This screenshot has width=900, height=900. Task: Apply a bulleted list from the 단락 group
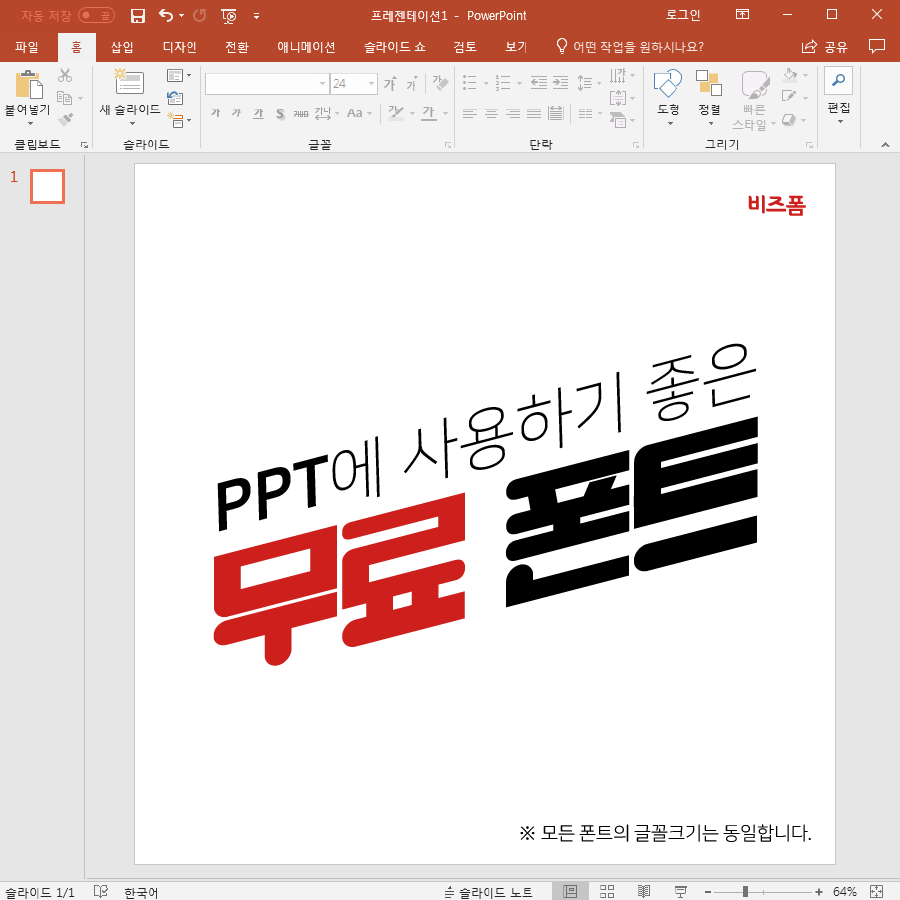coord(469,82)
